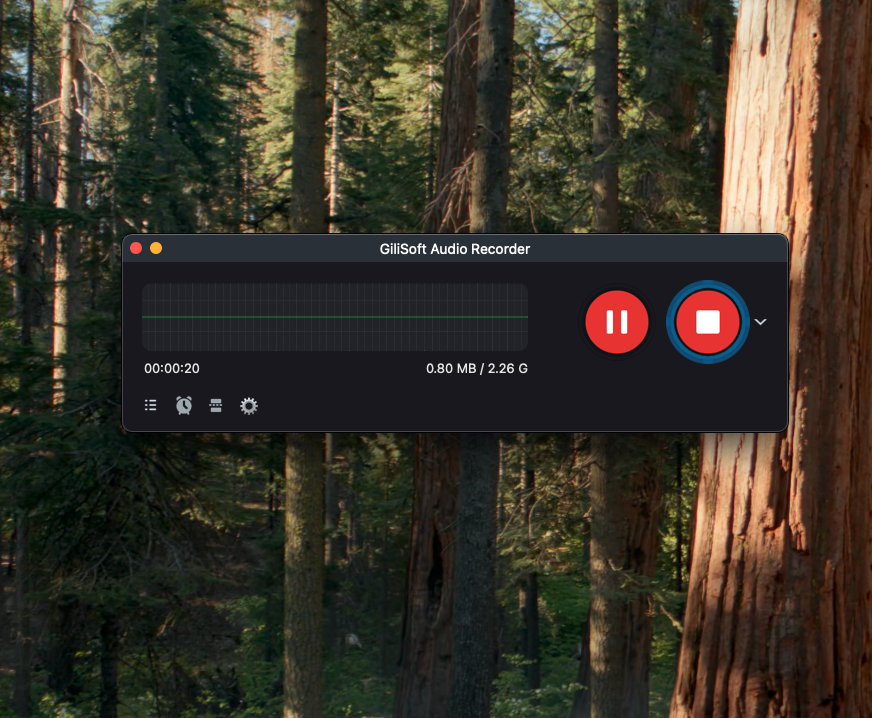Open settings gear icon
Image resolution: width=872 pixels, height=718 pixels.
pyautogui.click(x=249, y=406)
